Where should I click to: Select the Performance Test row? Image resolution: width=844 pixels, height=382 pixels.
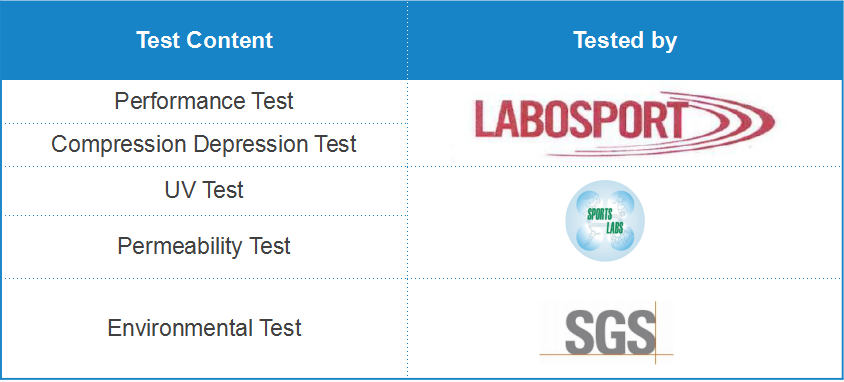pos(204,102)
